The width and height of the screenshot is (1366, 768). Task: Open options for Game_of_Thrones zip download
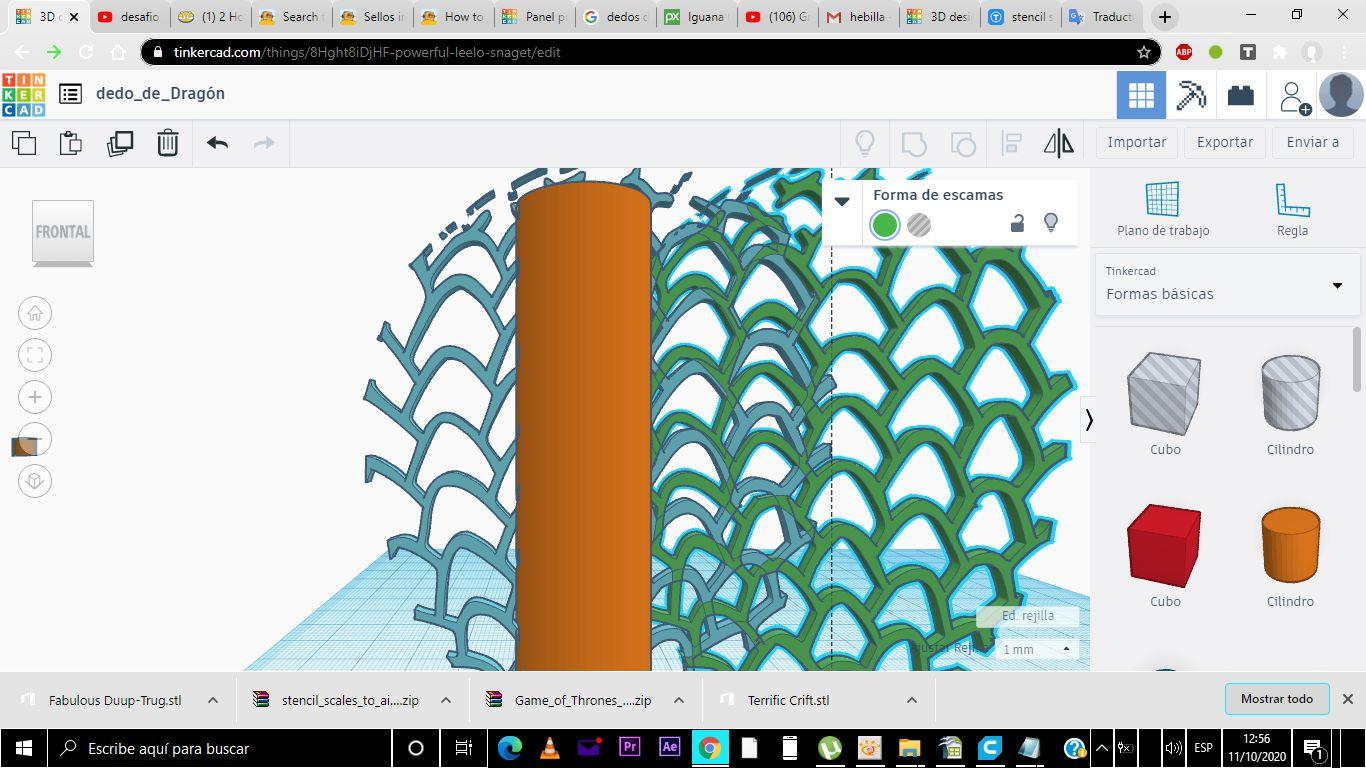679,700
